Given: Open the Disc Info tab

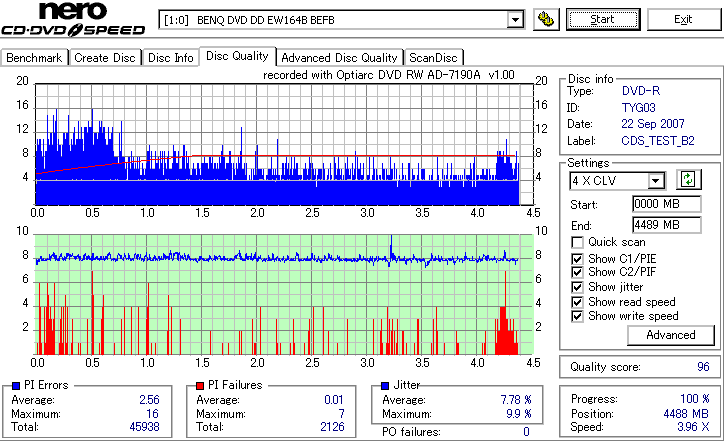Looking at the screenshot, I should coord(170,58).
